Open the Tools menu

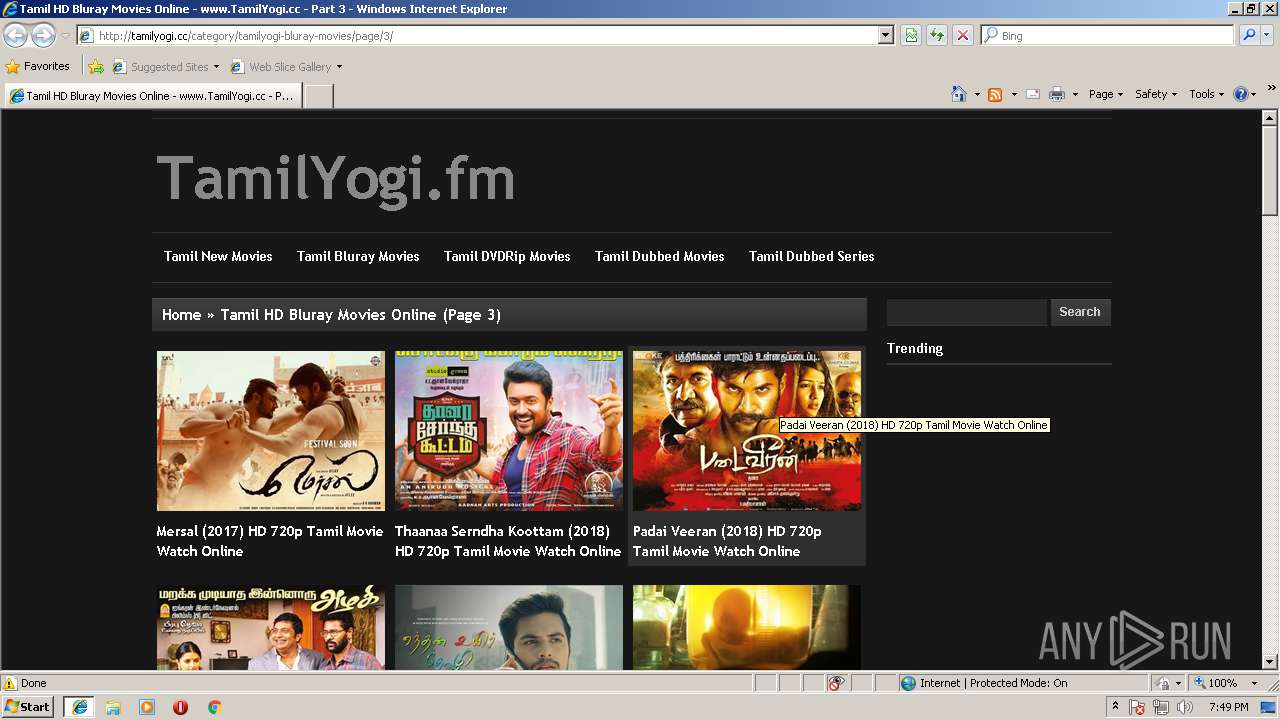tap(1206, 94)
